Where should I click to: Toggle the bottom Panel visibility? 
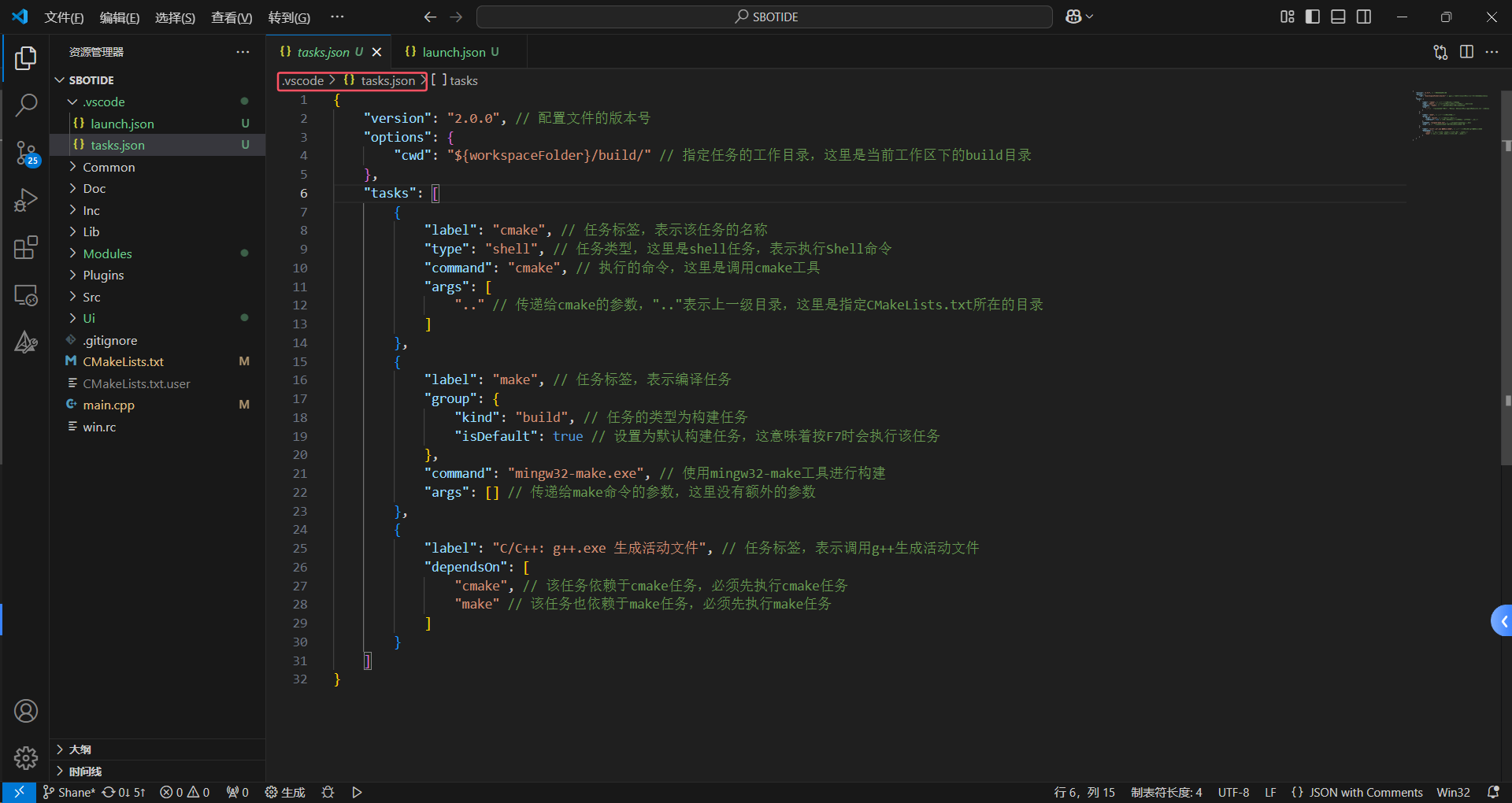click(x=1338, y=17)
